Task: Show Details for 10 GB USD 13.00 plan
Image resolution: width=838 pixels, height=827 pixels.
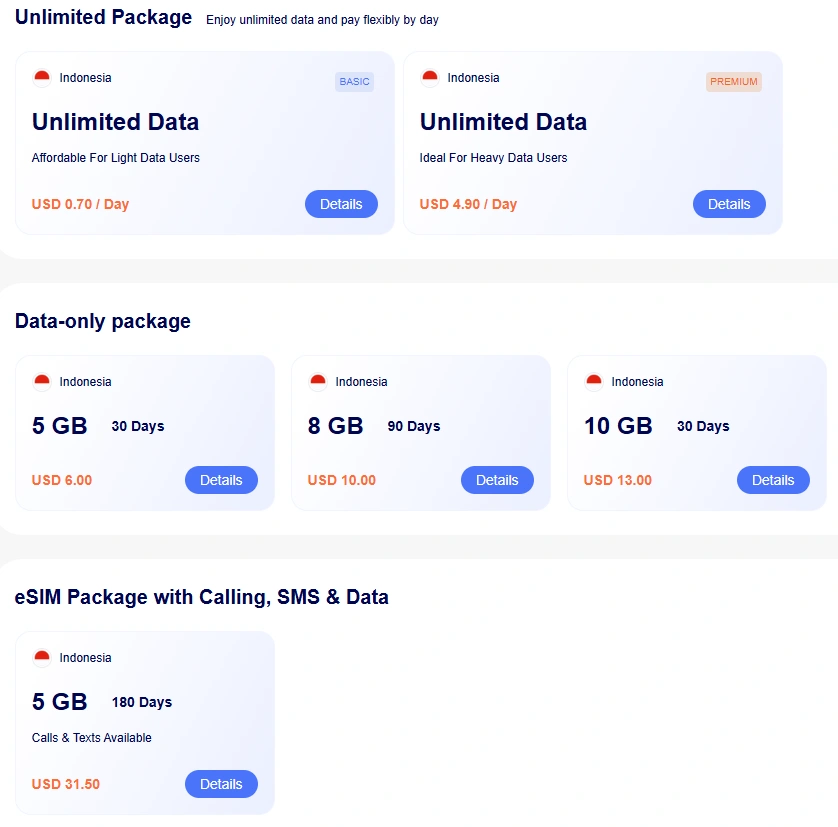Action: click(773, 480)
